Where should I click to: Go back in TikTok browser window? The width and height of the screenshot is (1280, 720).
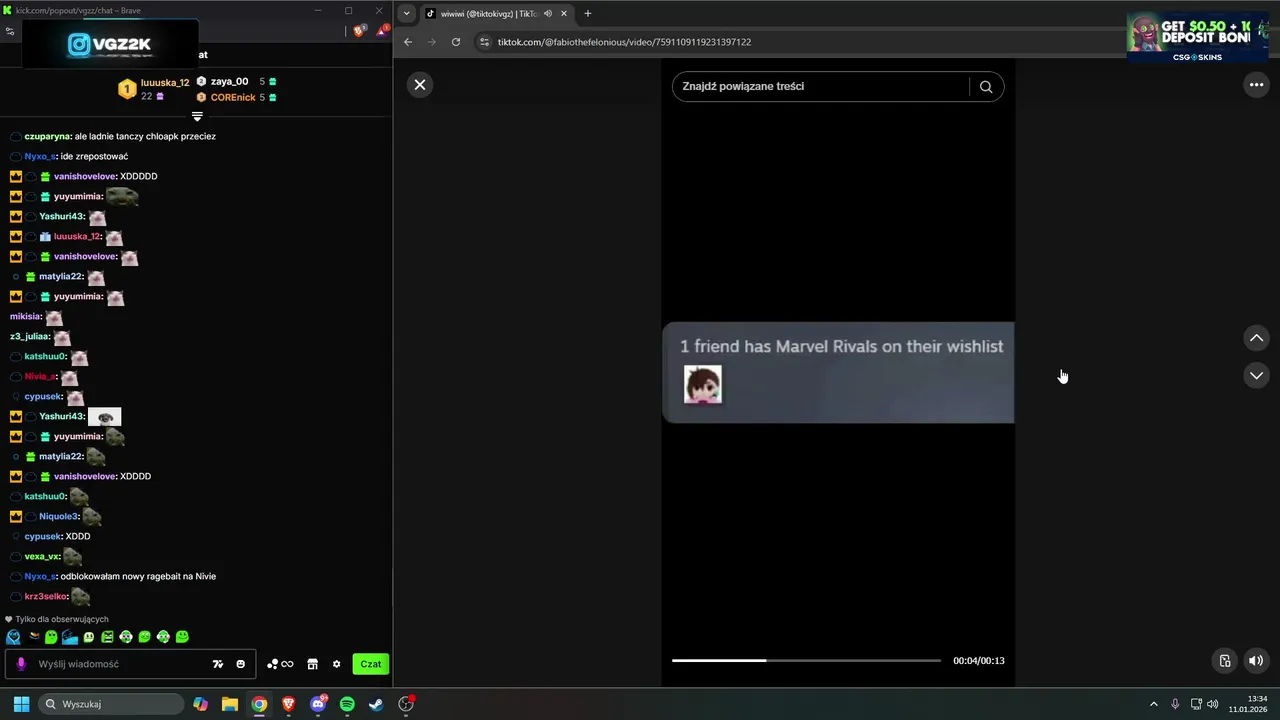coord(408,42)
